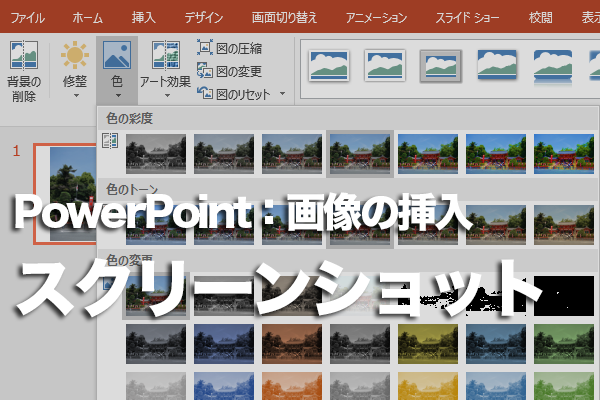Click the slide number 1 label

pyautogui.click(x=16, y=151)
